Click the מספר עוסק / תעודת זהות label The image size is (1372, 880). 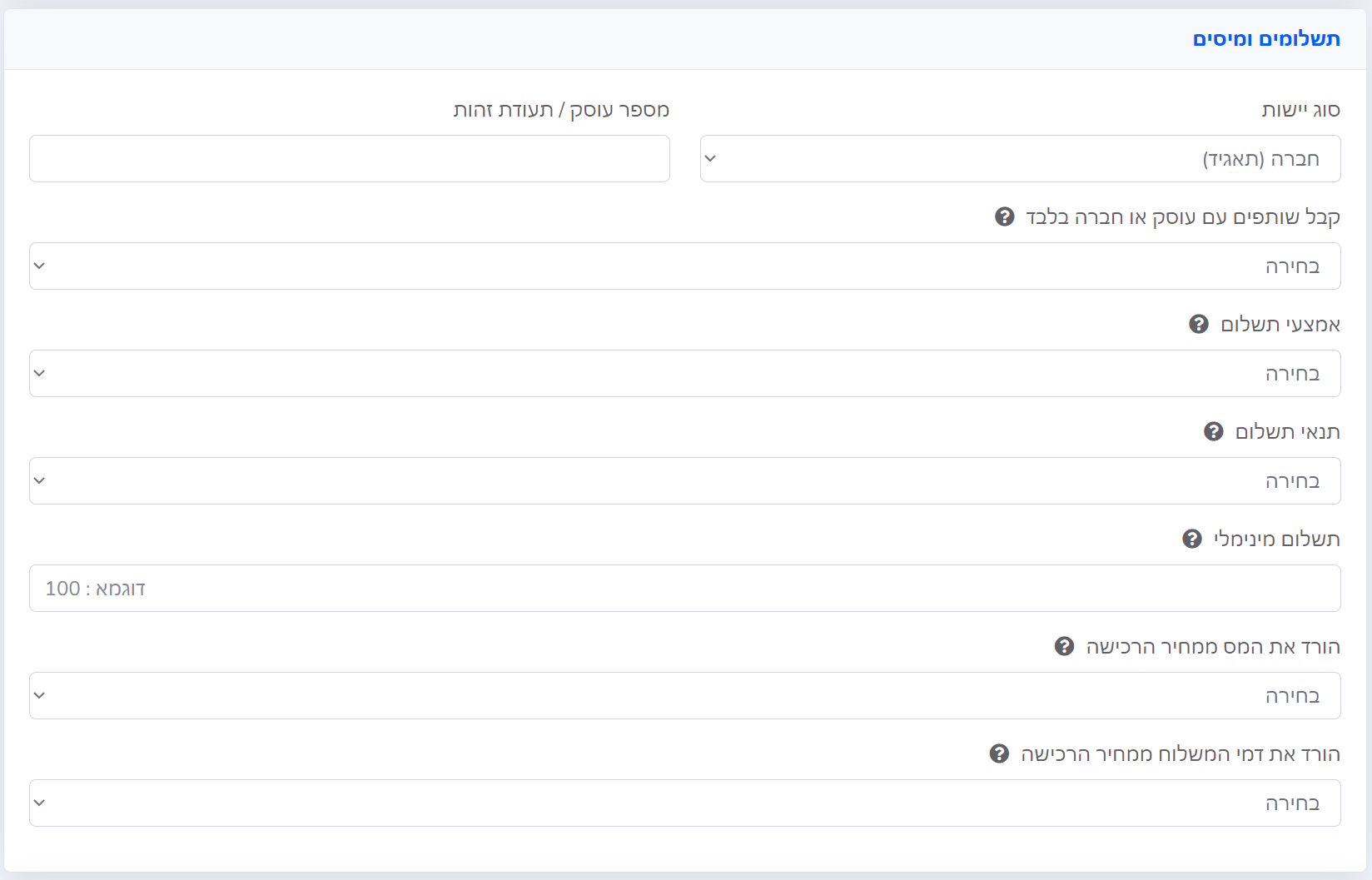click(561, 110)
